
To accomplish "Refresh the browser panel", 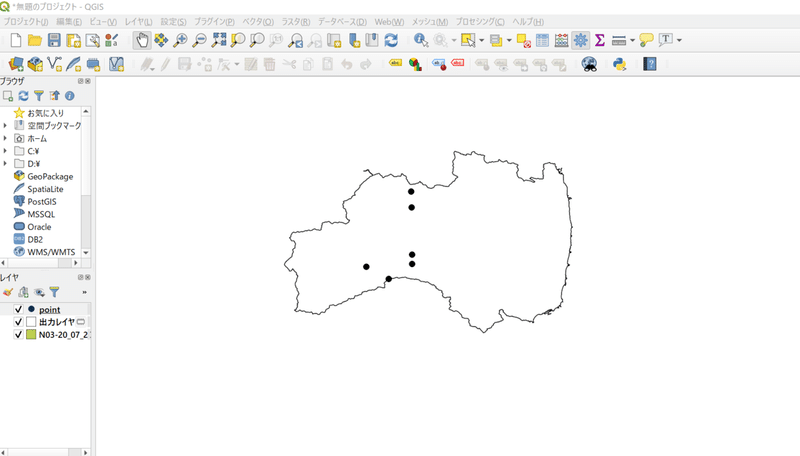I will click(x=23, y=96).
